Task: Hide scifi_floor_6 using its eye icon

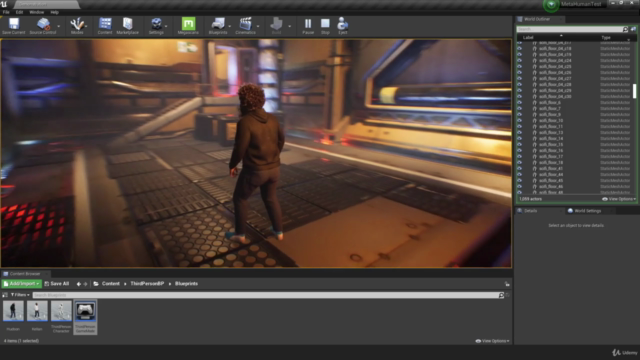Action: 519,102
